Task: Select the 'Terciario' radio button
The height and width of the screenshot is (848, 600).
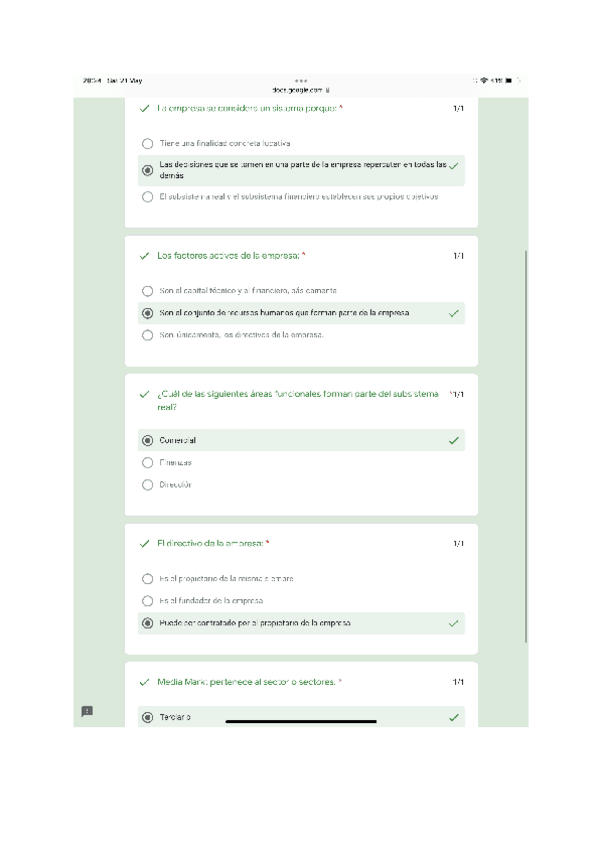Action: pos(148,717)
